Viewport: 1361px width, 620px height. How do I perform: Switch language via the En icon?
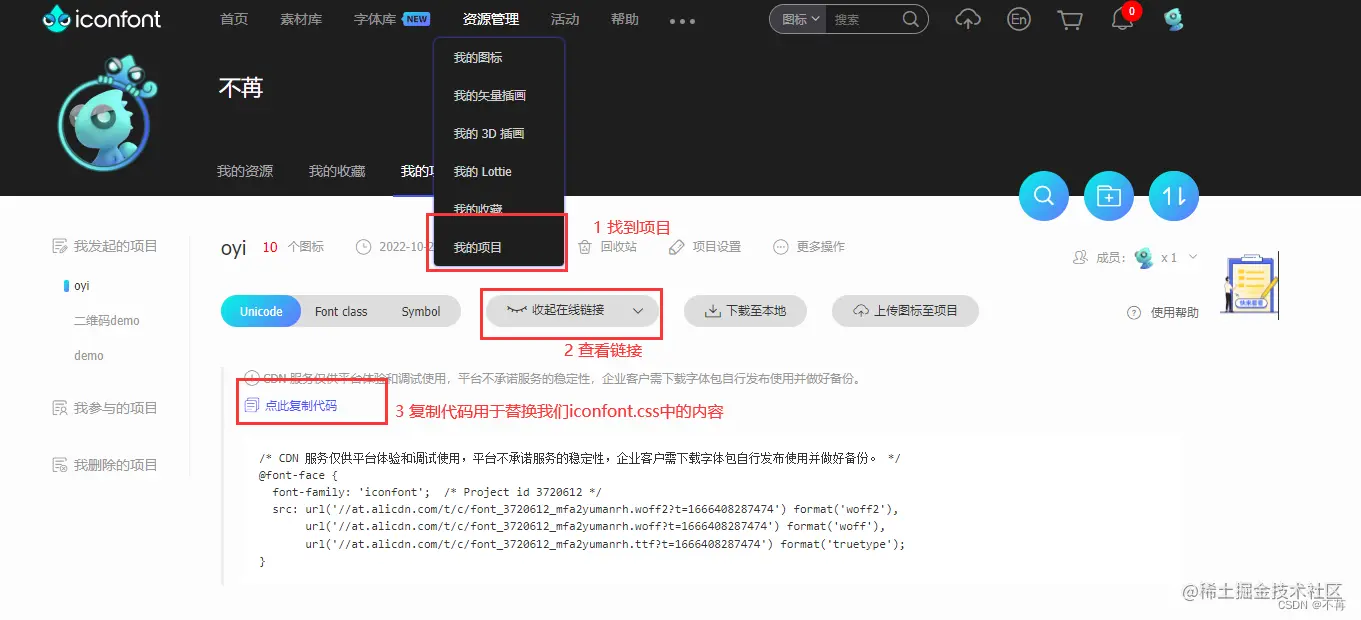(1019, 19)
